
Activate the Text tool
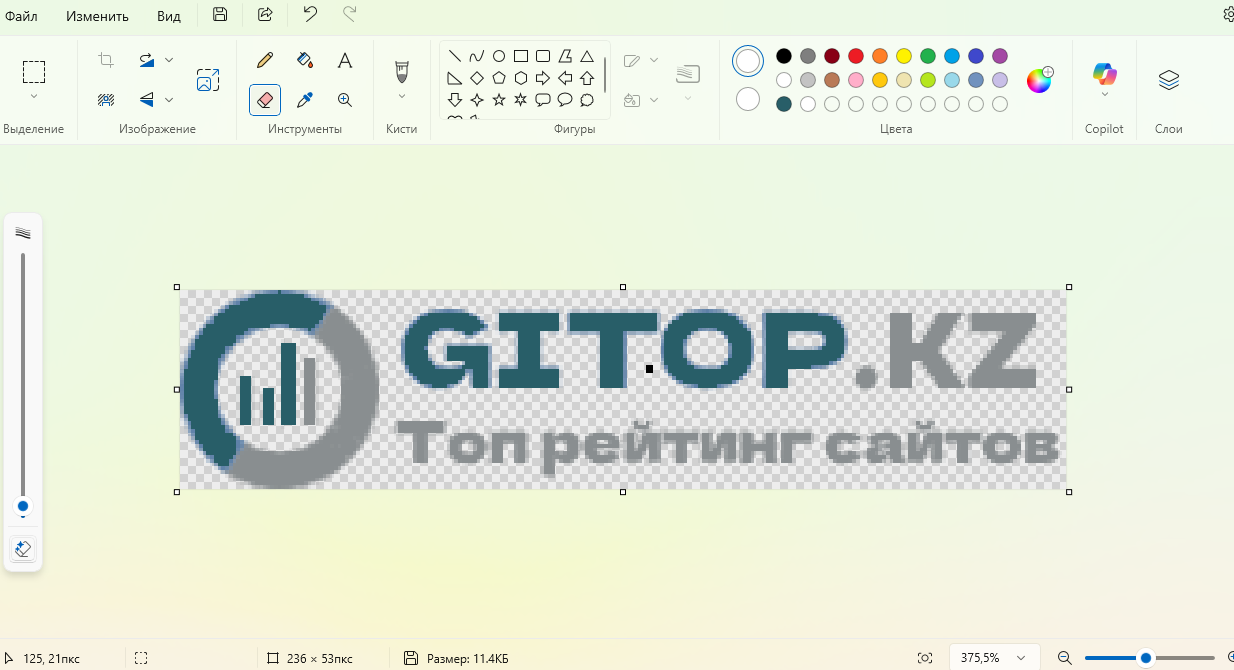pos(345,61)
